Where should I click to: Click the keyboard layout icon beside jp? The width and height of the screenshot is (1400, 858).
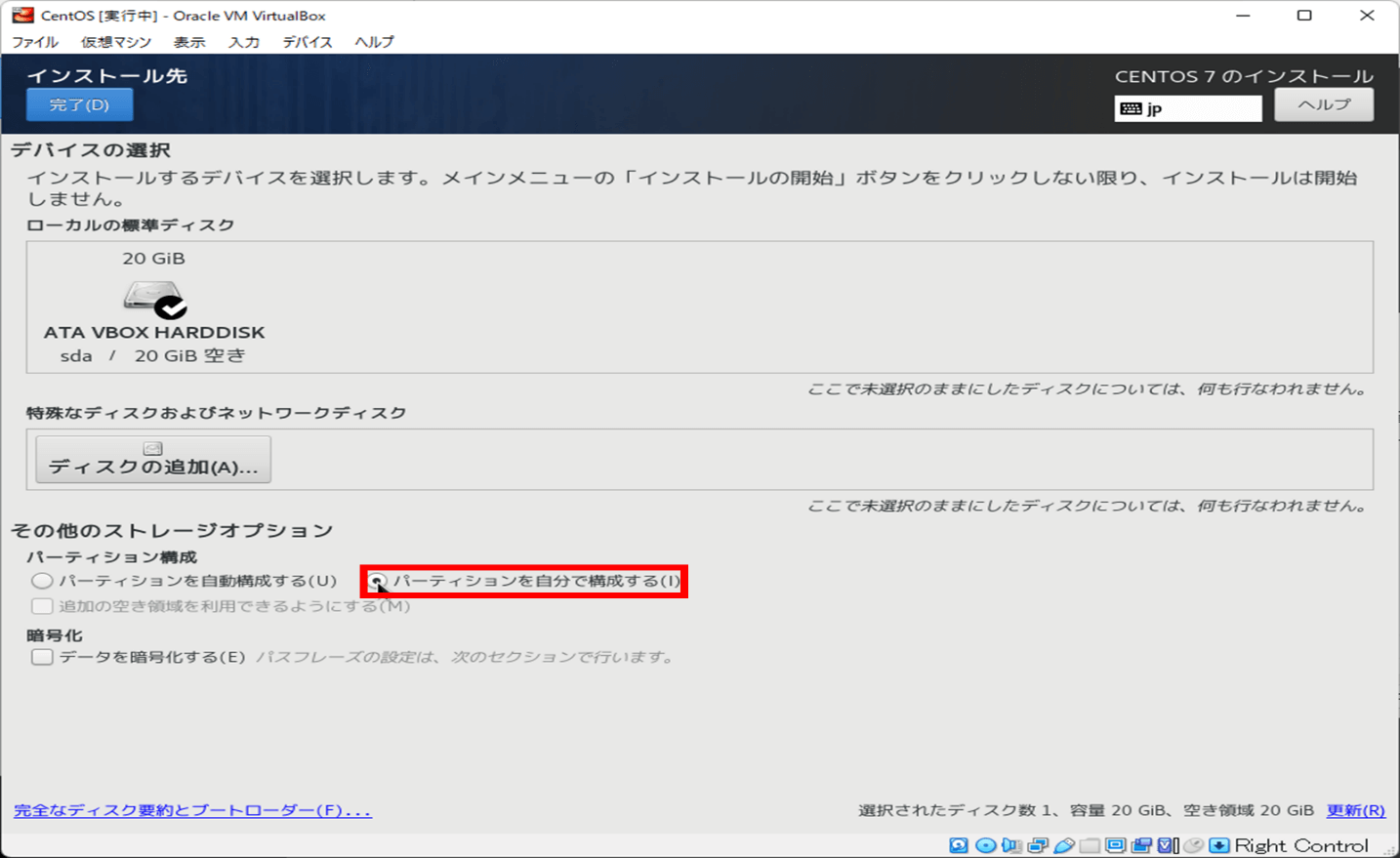[1131, 108]
